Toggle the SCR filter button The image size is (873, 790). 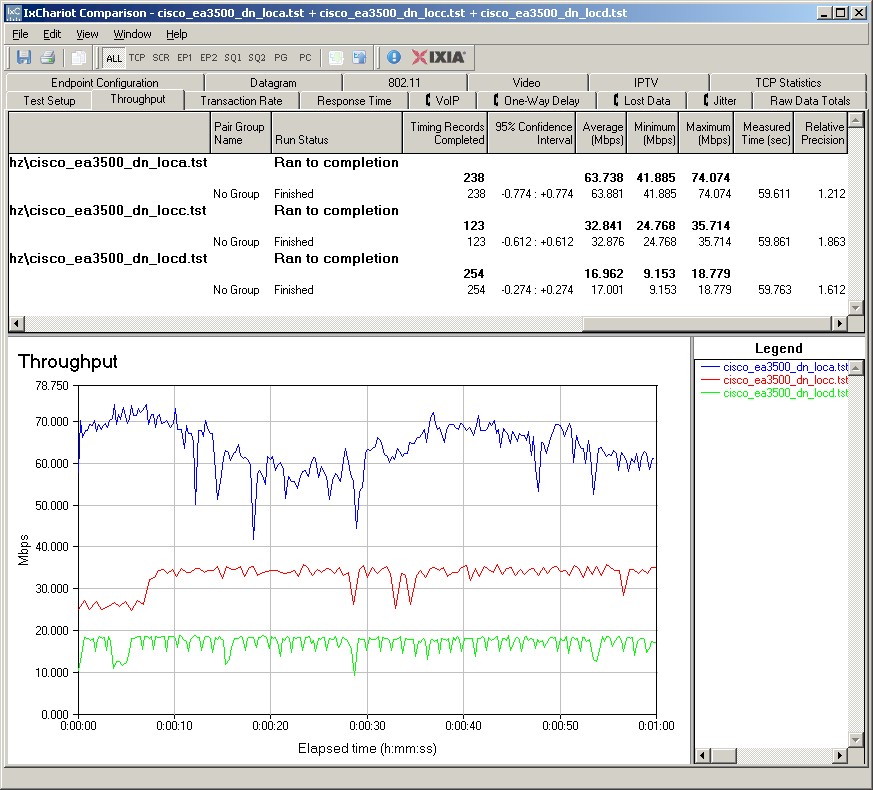[x=161, y=57]
